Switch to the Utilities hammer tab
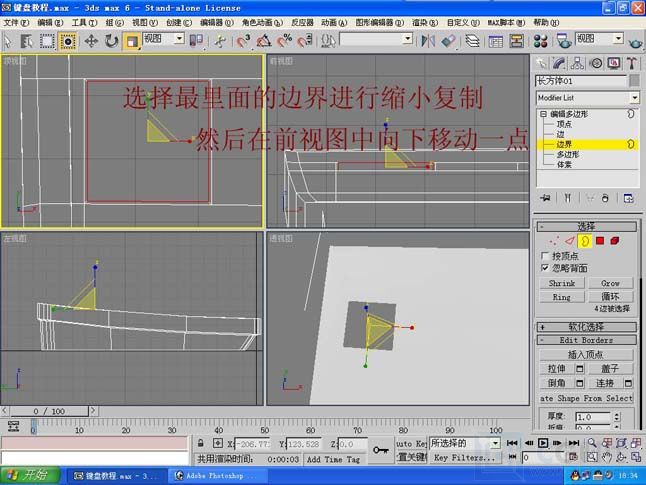646x485 pixels. pos(632,63)
